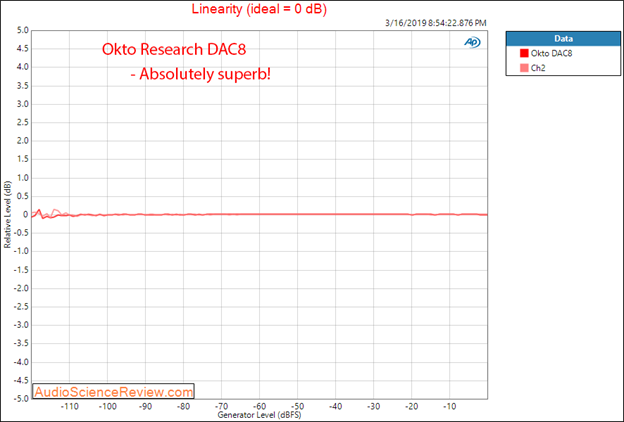The height and width of the screenshot is (422, 624).
Task: Click the Ch2 legend label
Action: [538, 68]
